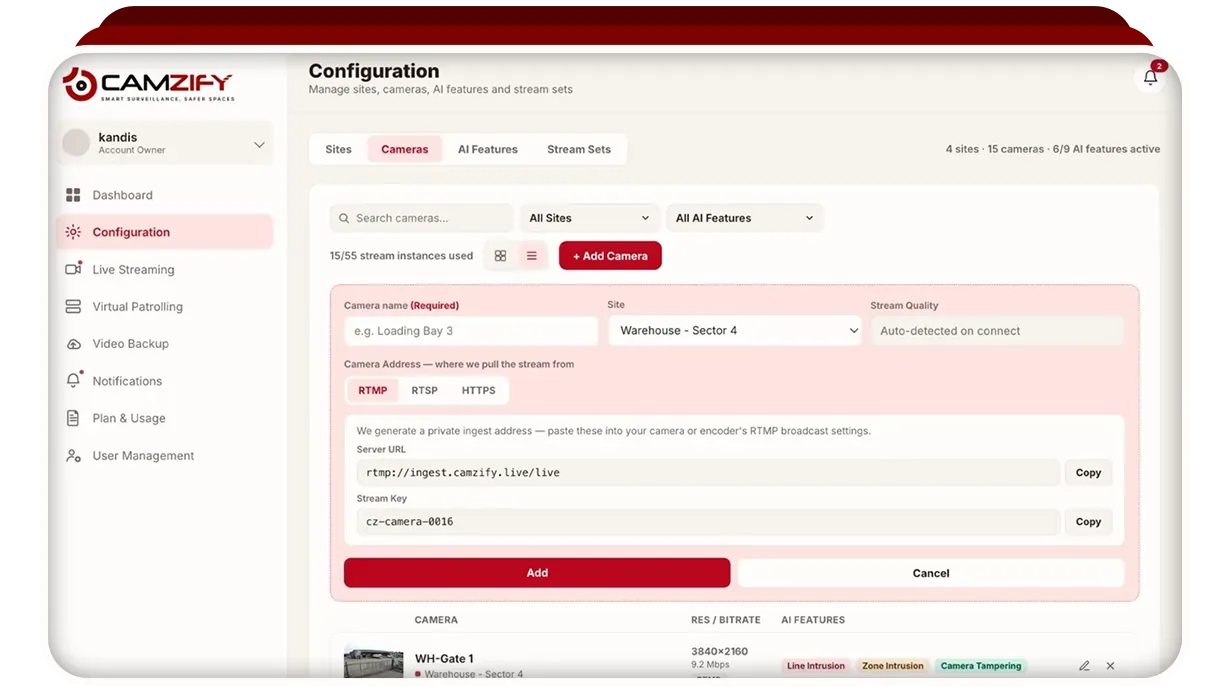Image resolution: width=1229 pixels, height=692 pixels.
Task: Choose the RTMP address type
Action: click(x=373, y=390)
